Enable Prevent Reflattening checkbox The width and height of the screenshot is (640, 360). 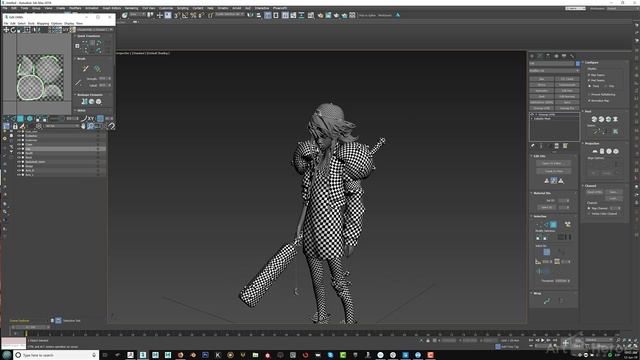coord(589,95)
